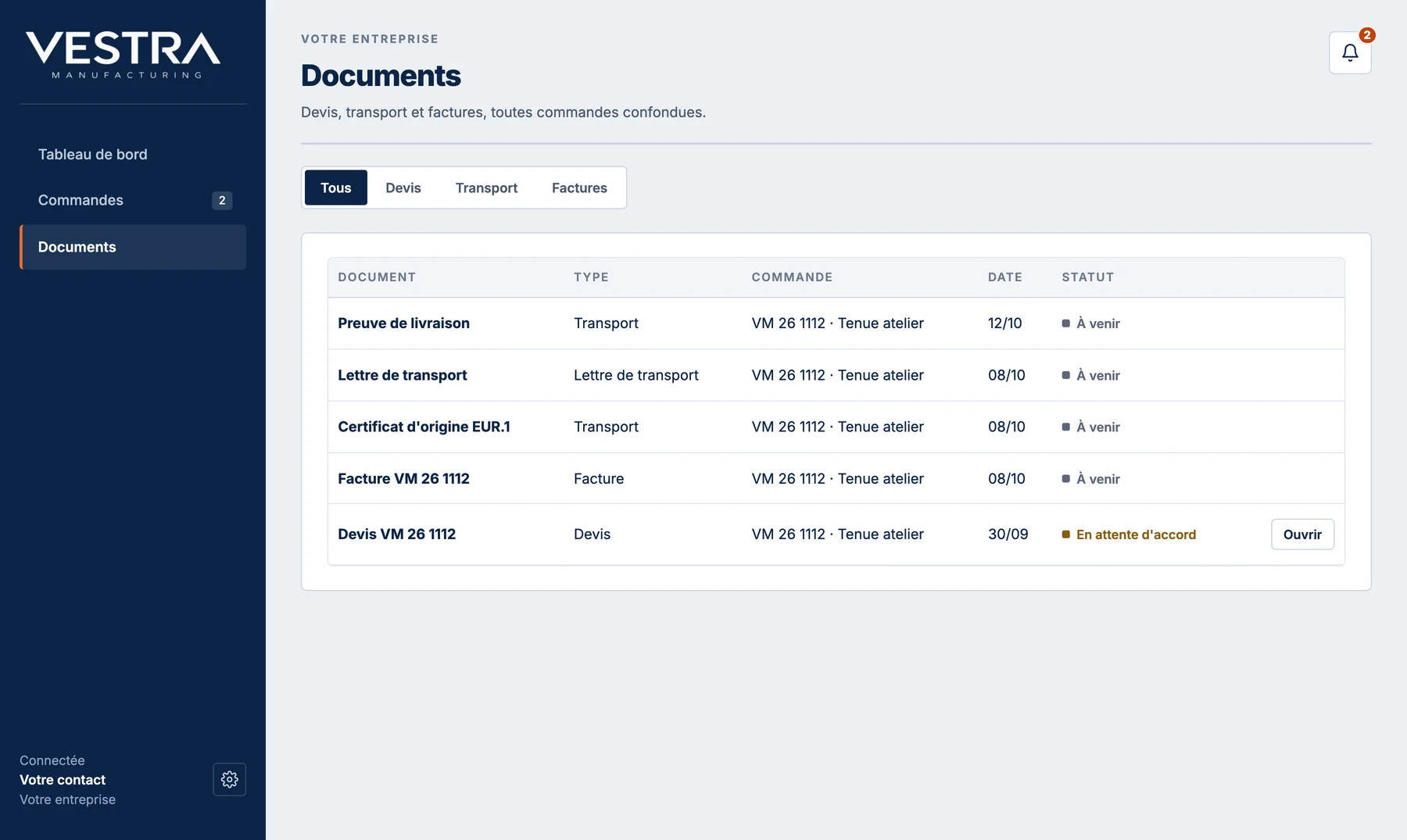The width and height of the screenshot is (1407, 840).
Task: Click the Vestra Manufacturing logo
Action: click(x=124, y=55)
